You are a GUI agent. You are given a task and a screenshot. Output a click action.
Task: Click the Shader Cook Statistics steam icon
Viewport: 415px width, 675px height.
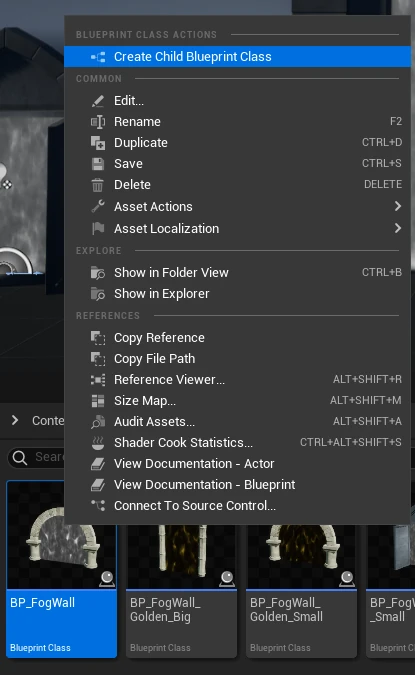tap(98, 443)
